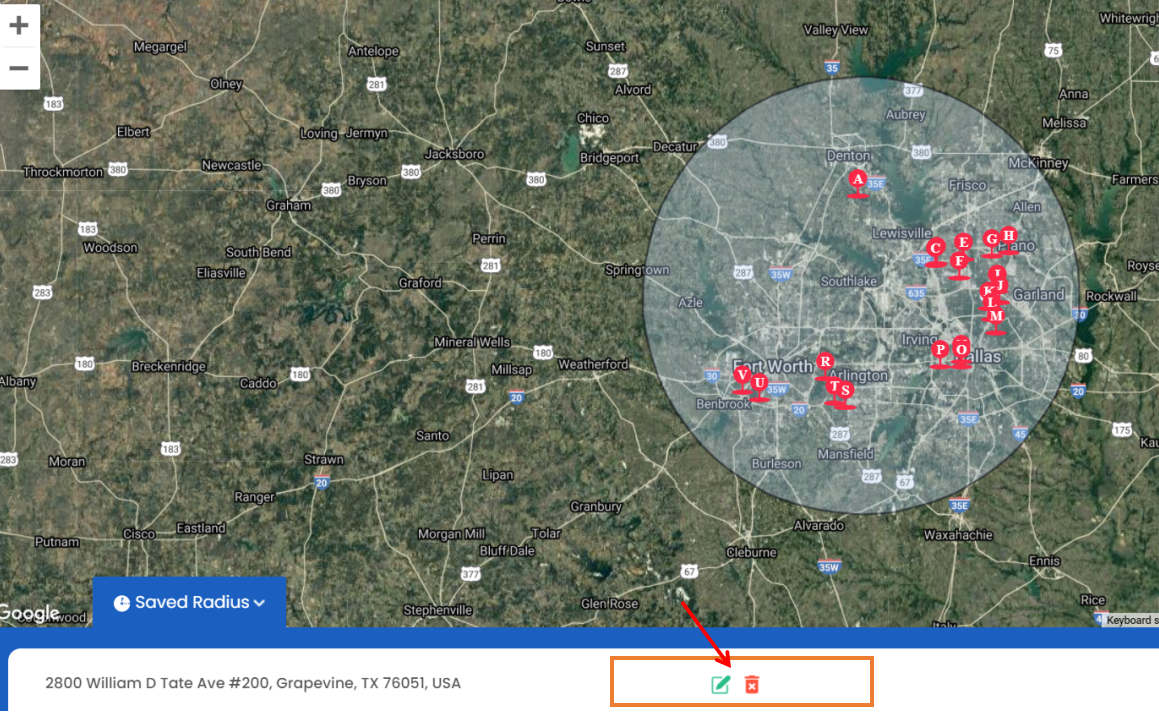Select marker V near Fort Worth
1159x713 pixels.
coord(742,376)
